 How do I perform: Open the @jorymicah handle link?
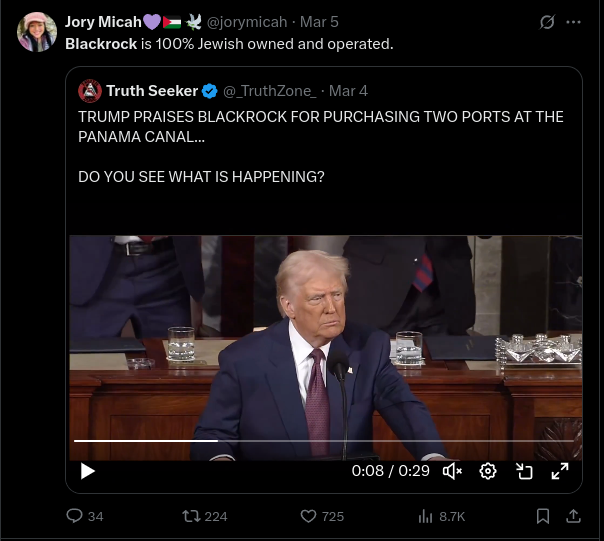click(246, 22)
